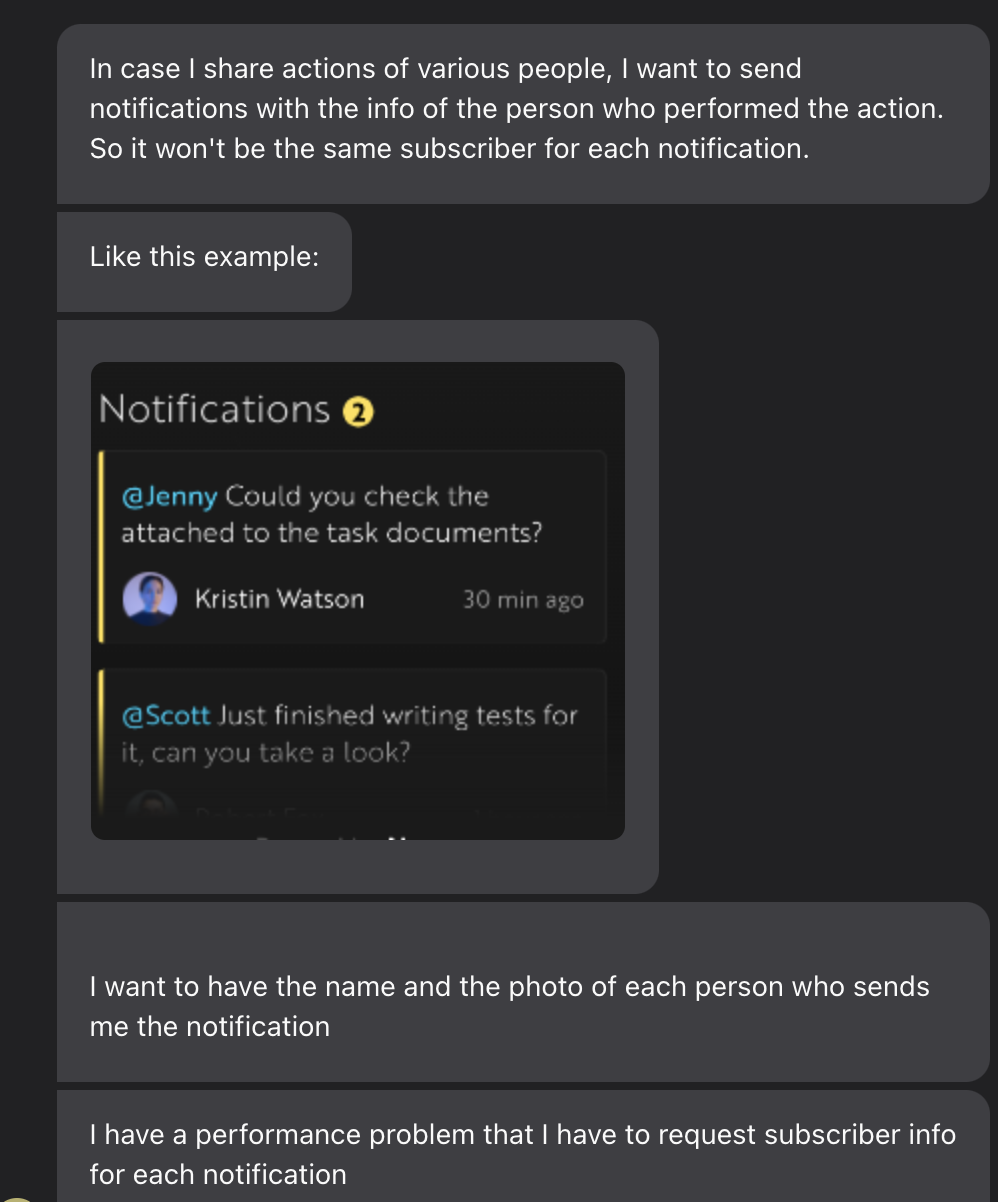Screen dimensions: 998x1202
Task: Open Kristin Watson's profile avatar
Action: [x=149, y=598]
